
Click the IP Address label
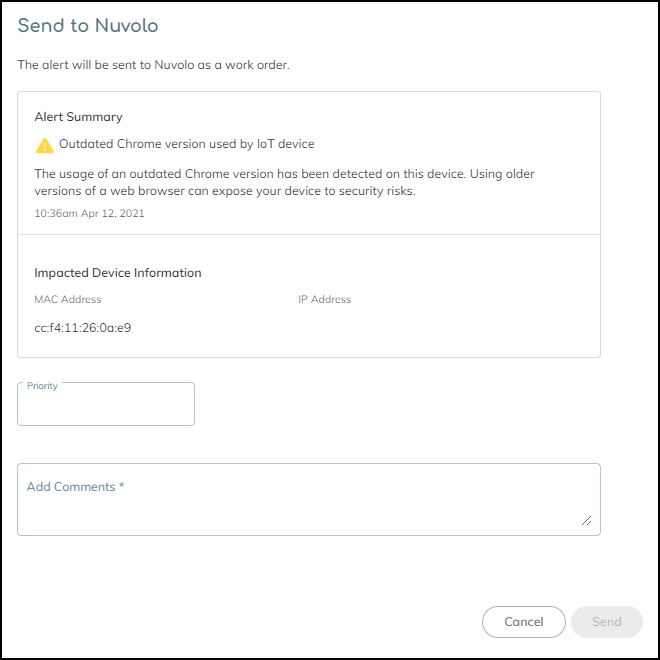[x=324, y=299]
